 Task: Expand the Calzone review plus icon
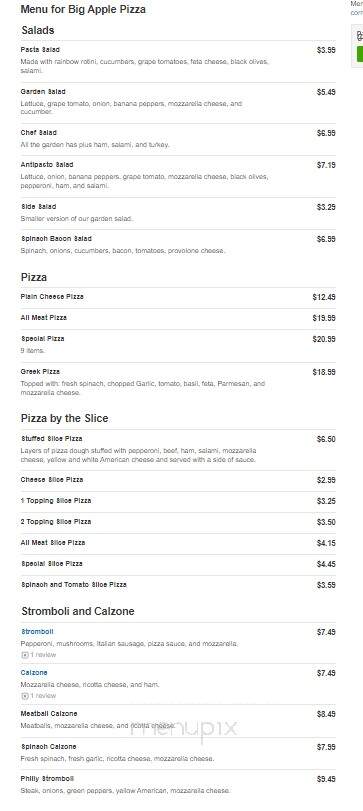coord(24,696)
